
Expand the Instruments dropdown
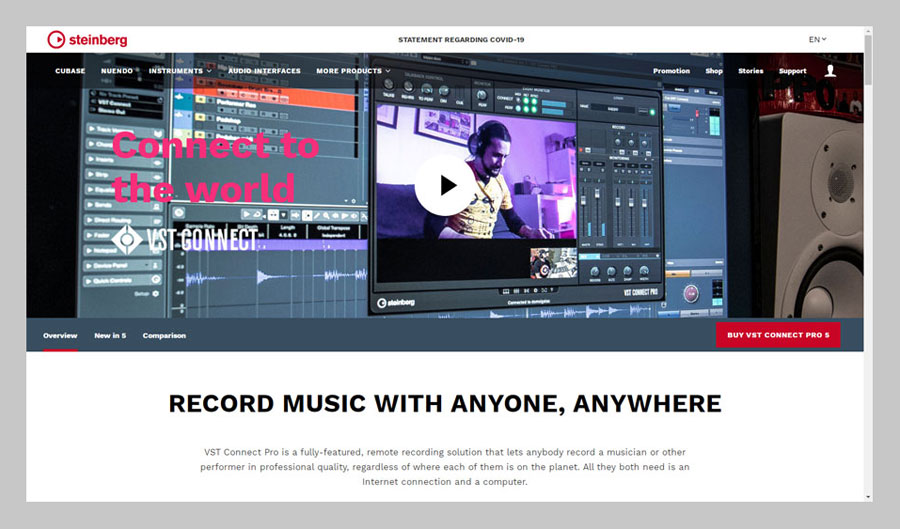(180, 71)
